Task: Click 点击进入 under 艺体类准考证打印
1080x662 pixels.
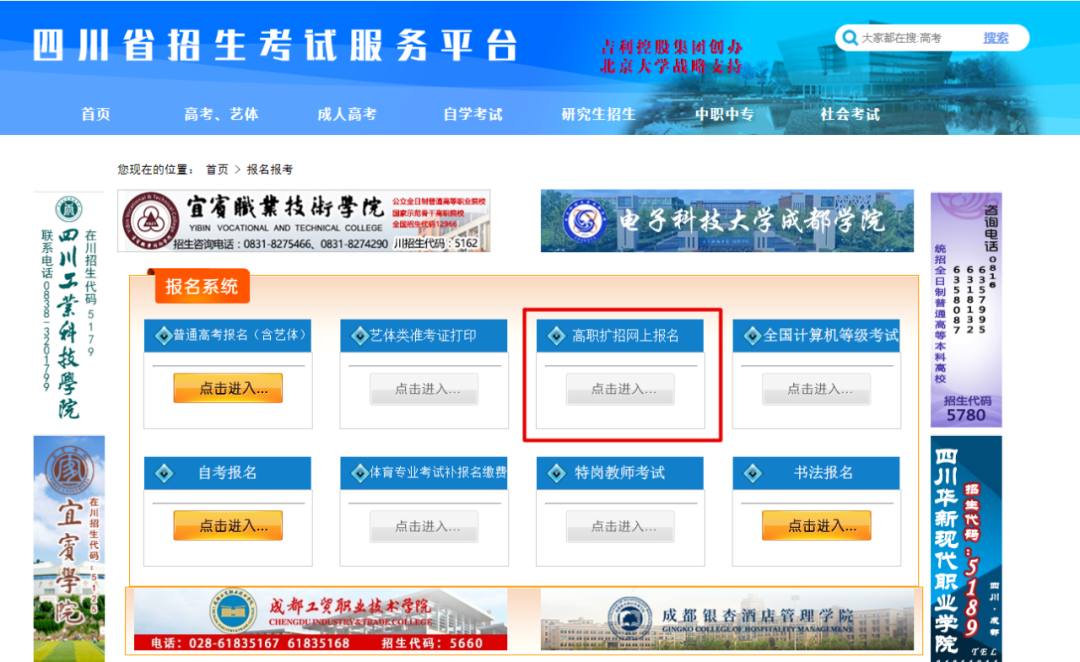Action: click(x=423, y=388)
